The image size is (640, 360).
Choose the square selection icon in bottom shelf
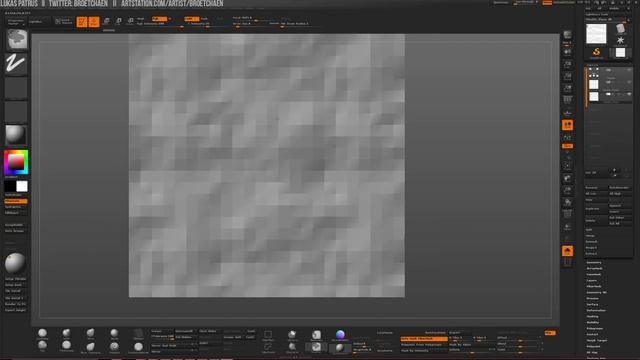[x=268, y=336]
